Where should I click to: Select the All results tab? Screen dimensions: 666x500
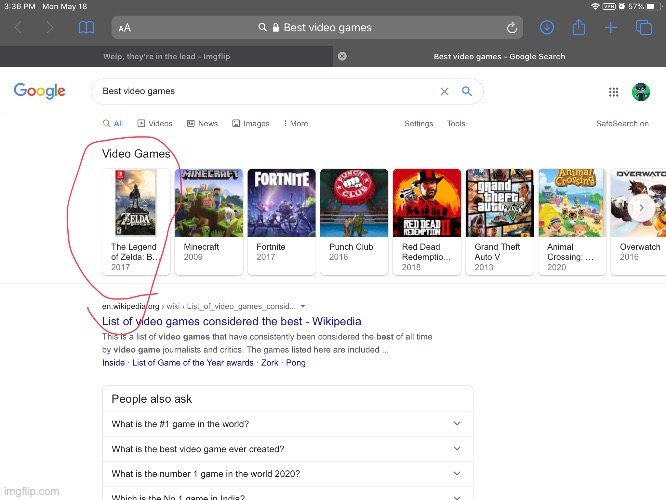(x=113, y=123)
